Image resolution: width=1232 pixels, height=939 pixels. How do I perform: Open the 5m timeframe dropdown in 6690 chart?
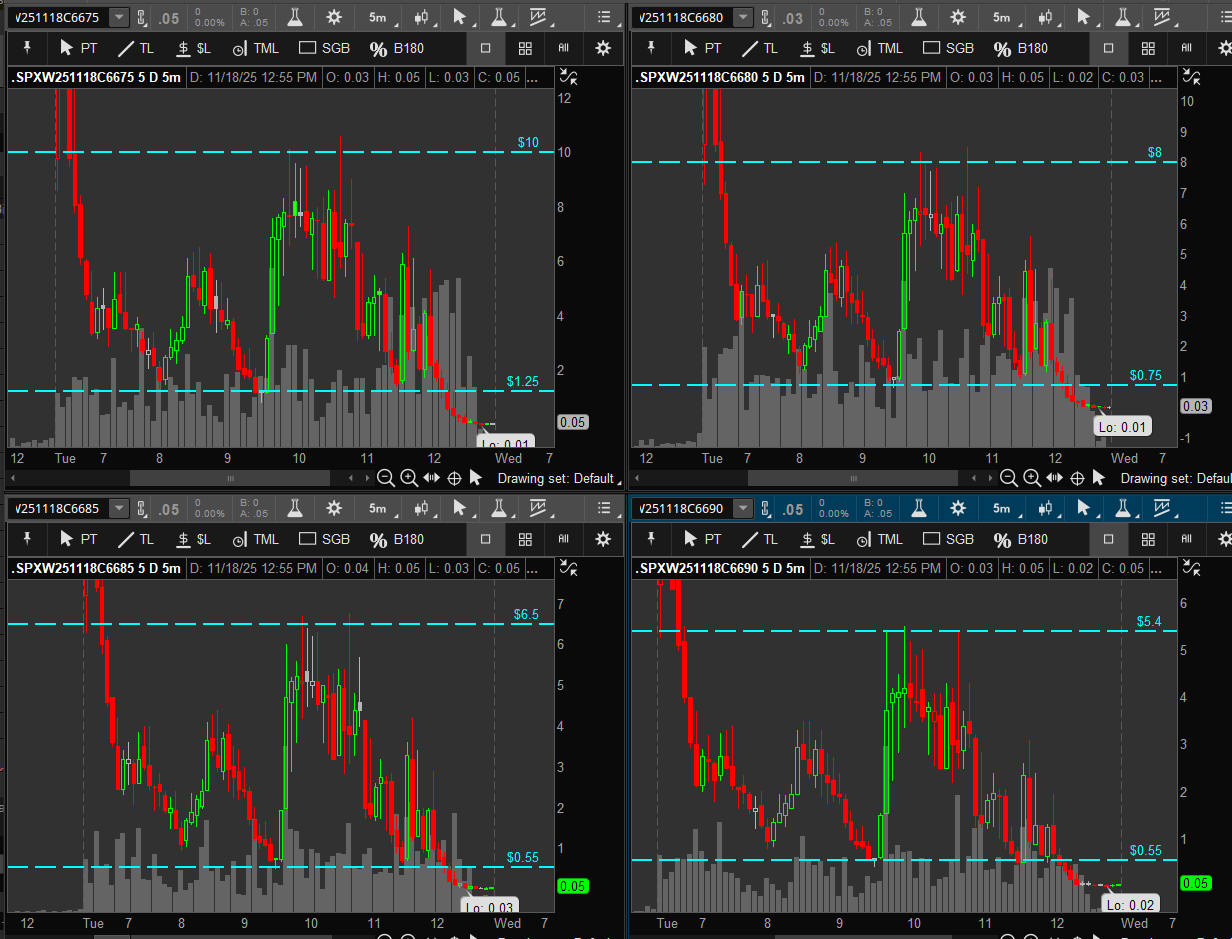point(1003,509)
